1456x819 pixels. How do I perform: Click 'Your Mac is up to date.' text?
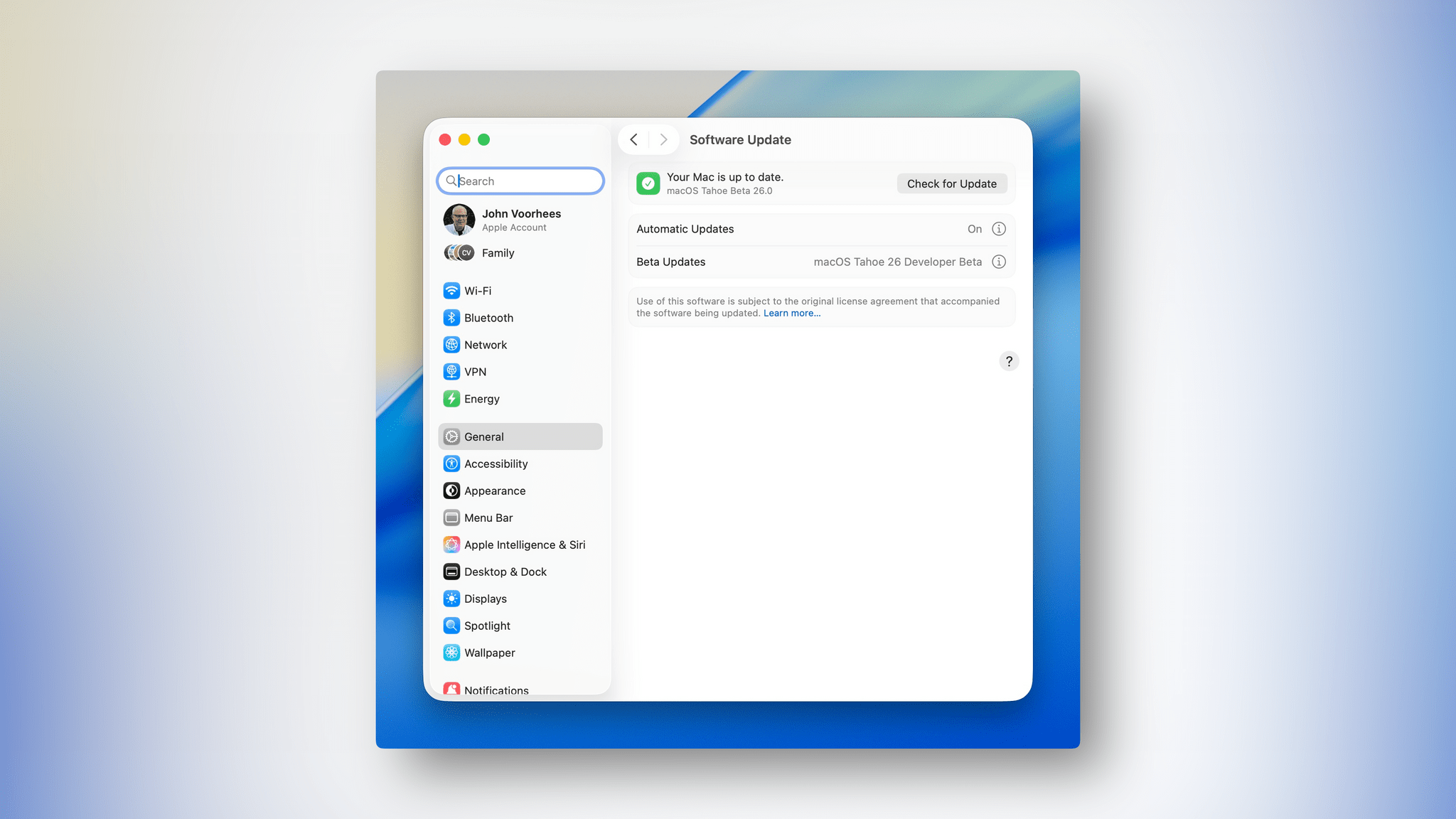[725, 177]
